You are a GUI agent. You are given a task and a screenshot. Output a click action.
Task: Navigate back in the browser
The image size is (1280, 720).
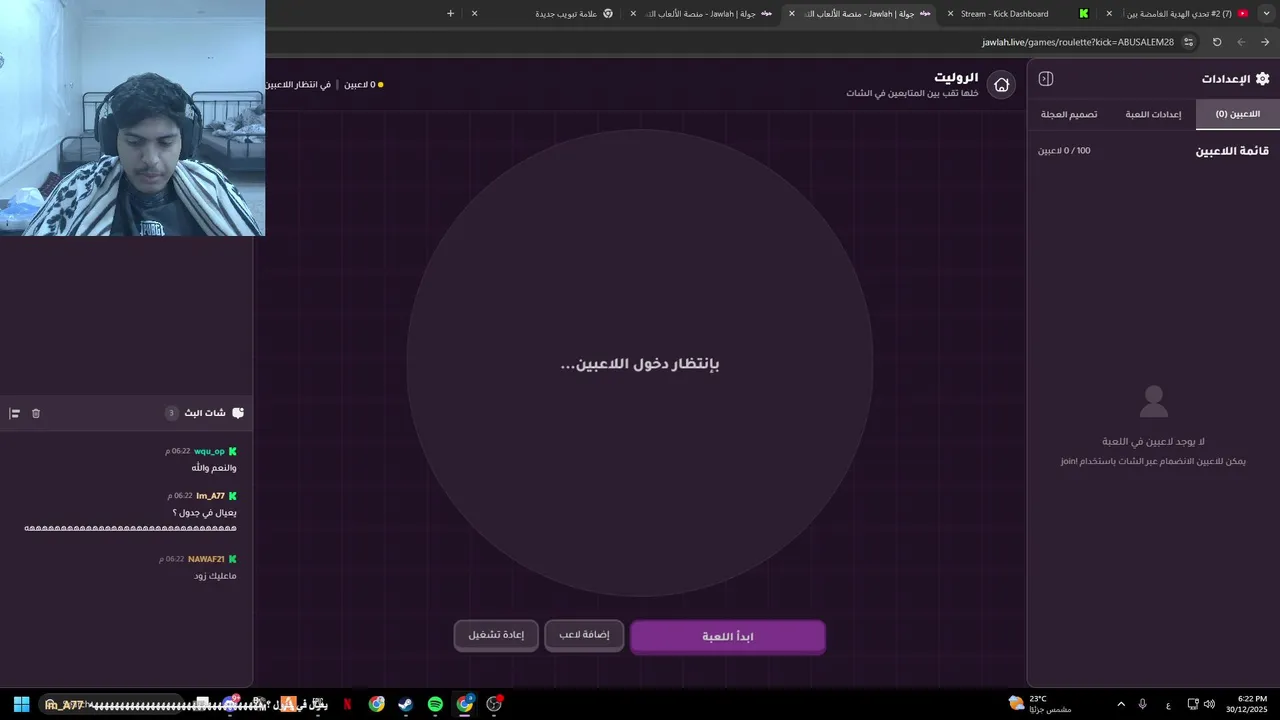tap(1241, 42)
